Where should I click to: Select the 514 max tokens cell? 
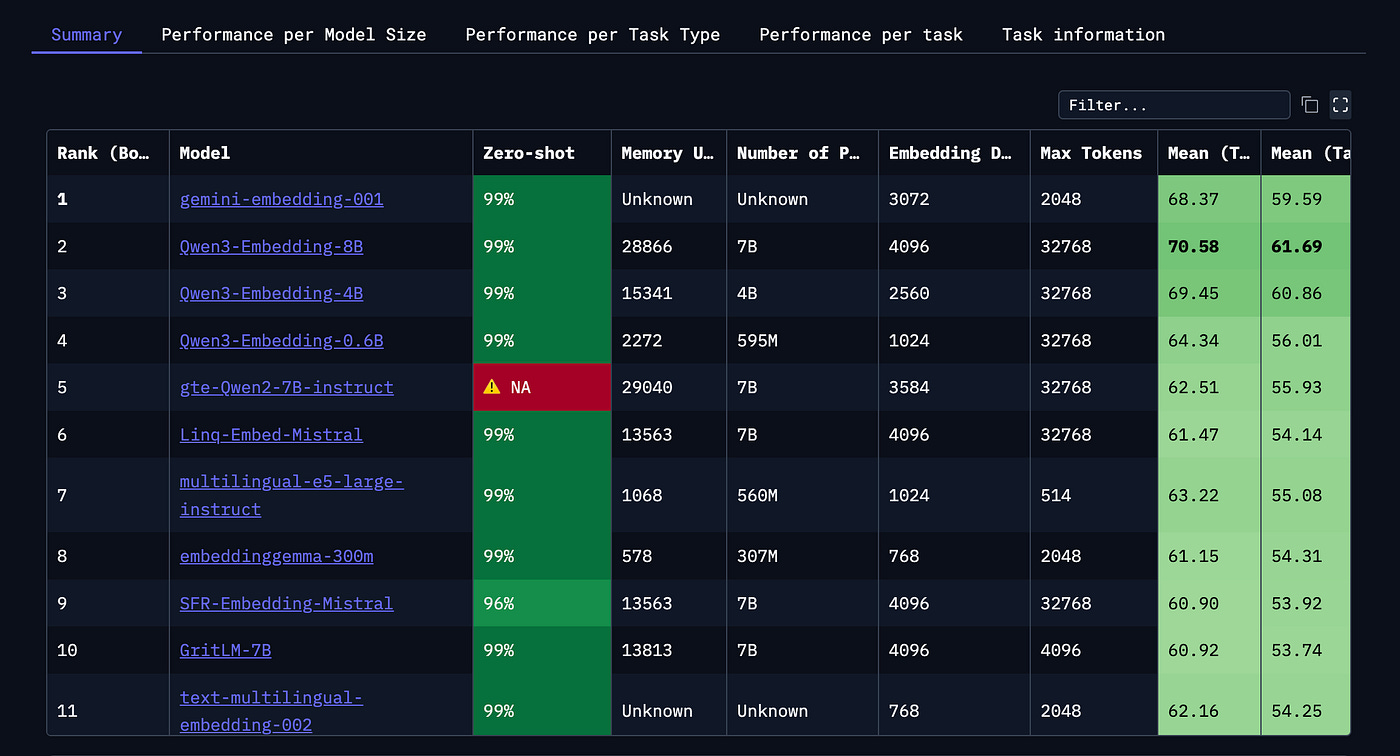point(1094,495)
